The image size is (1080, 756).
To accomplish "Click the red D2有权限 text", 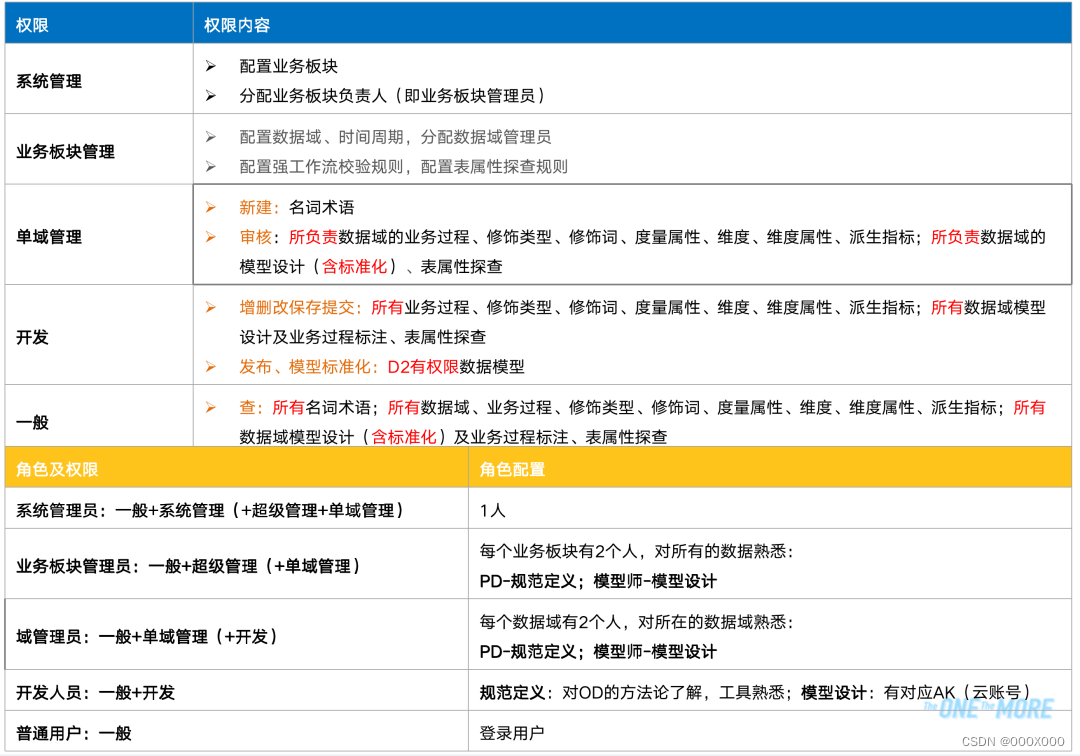I will coord(423,367).
